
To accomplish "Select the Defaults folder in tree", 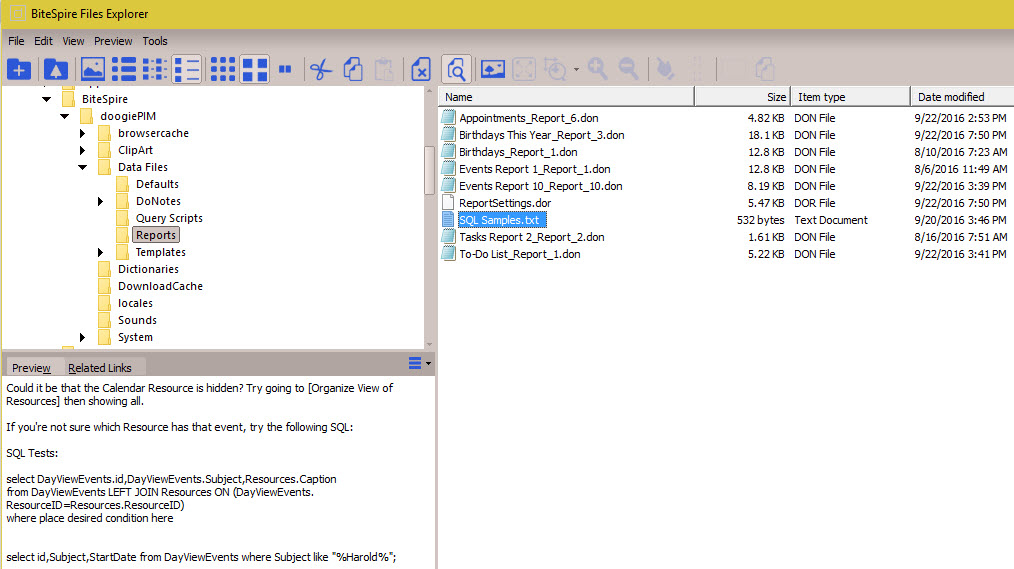I will pyautogui.click(x=157, y=184).
